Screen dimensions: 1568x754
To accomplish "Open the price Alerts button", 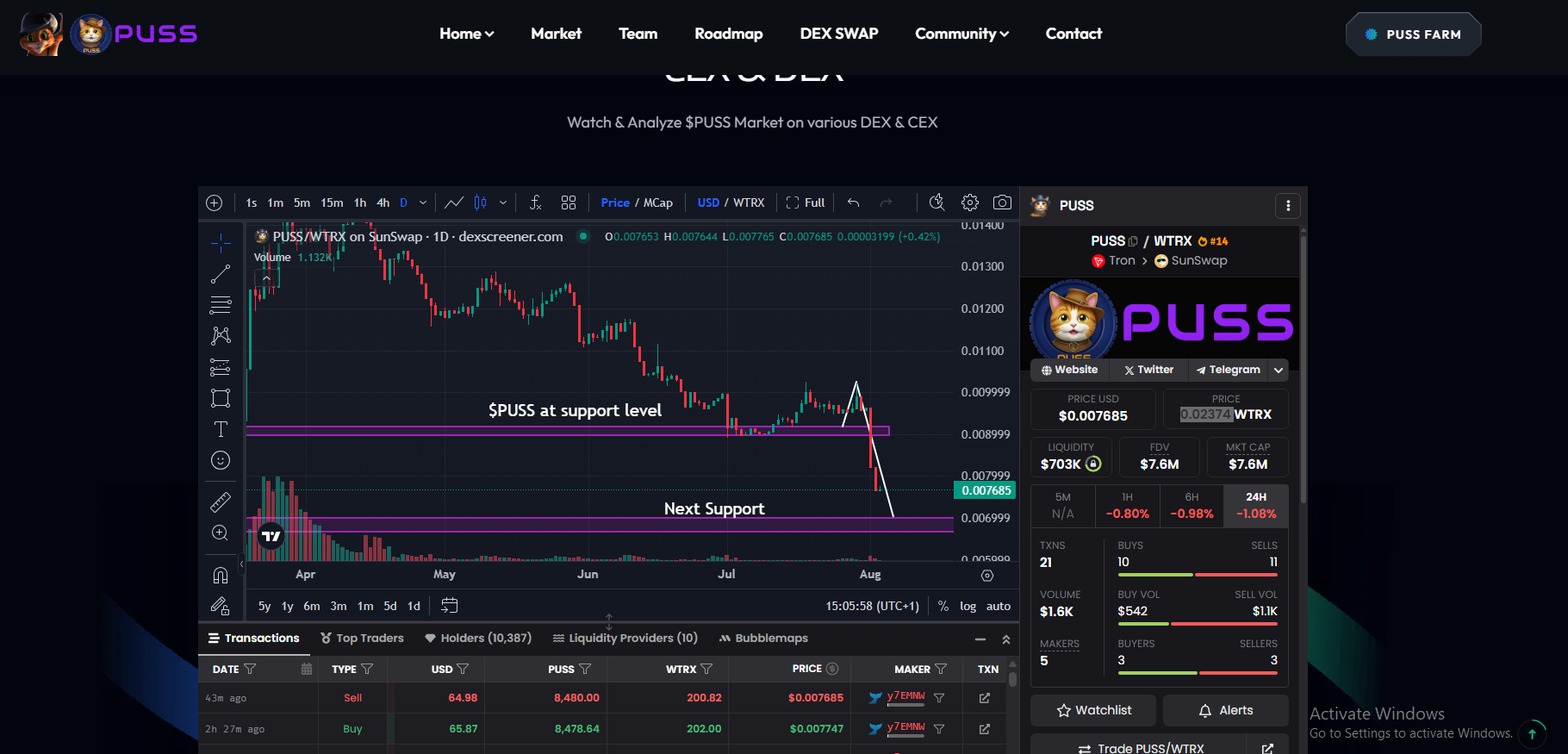I will tap(1226, 710).
